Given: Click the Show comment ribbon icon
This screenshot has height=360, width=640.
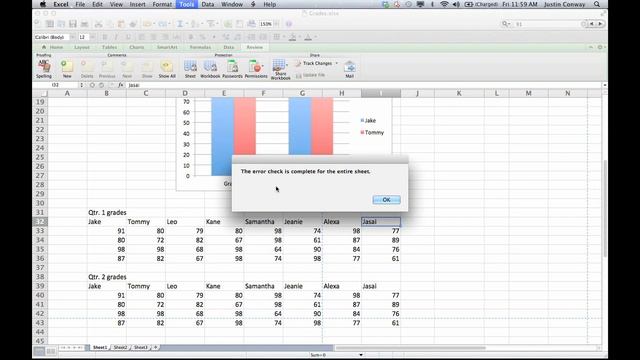Looking at the screenshot, I should (x=147, y=68).
